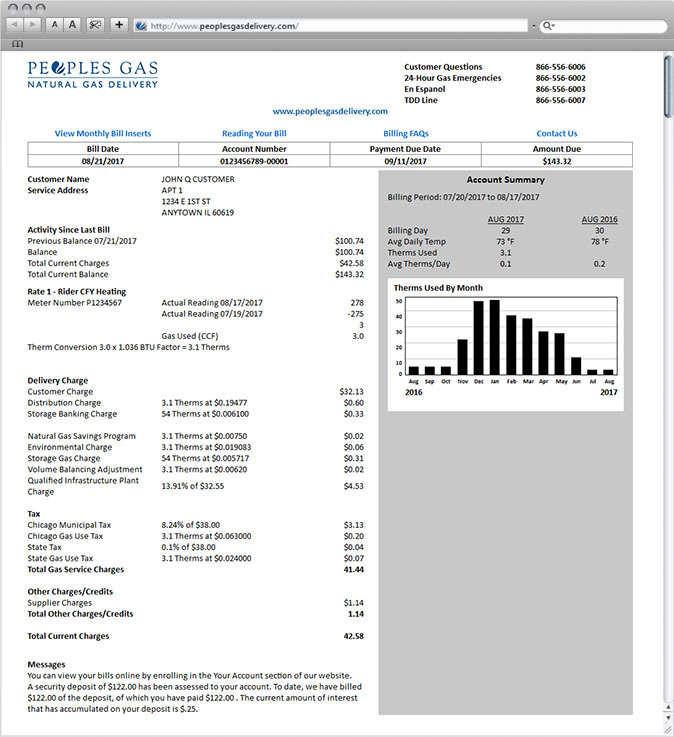
Task: Click the page vertical scrollbar thumb
Action: click(x=668, y=86)
